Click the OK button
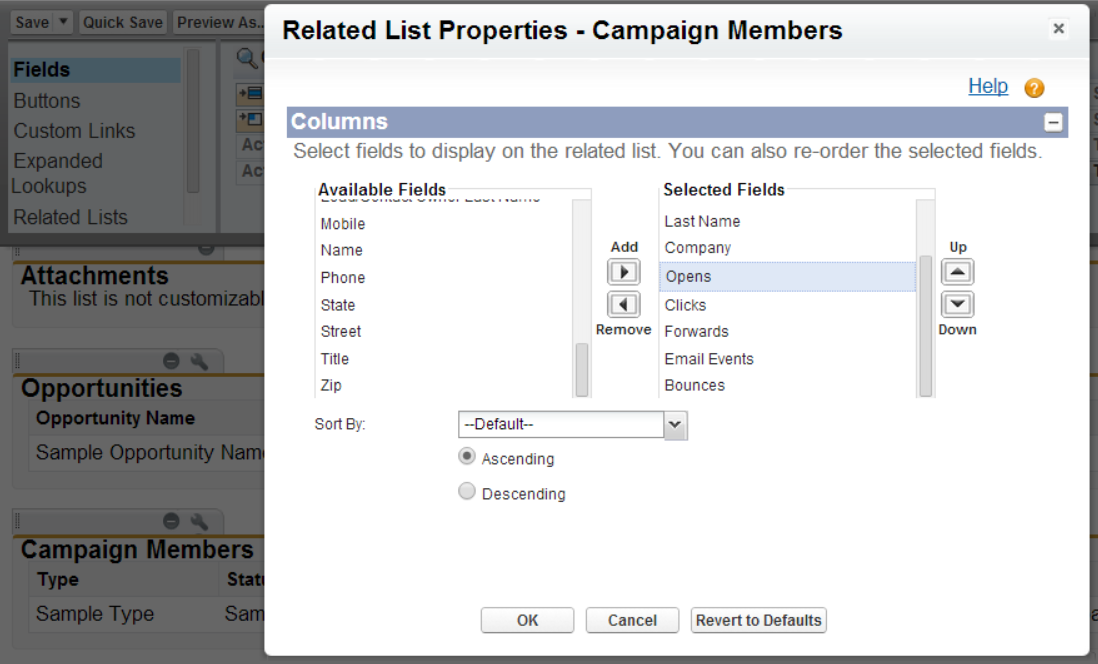This screenshot has height=664, width=1098. pos(527,620)
